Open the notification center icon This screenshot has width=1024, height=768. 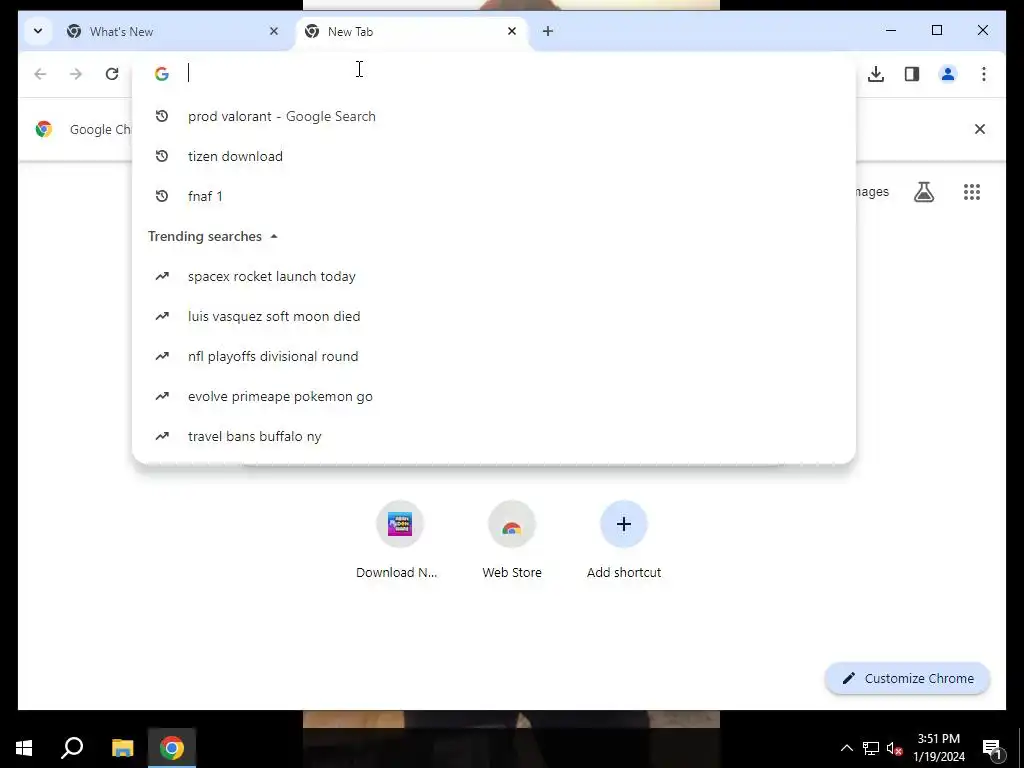coord(992,748)
